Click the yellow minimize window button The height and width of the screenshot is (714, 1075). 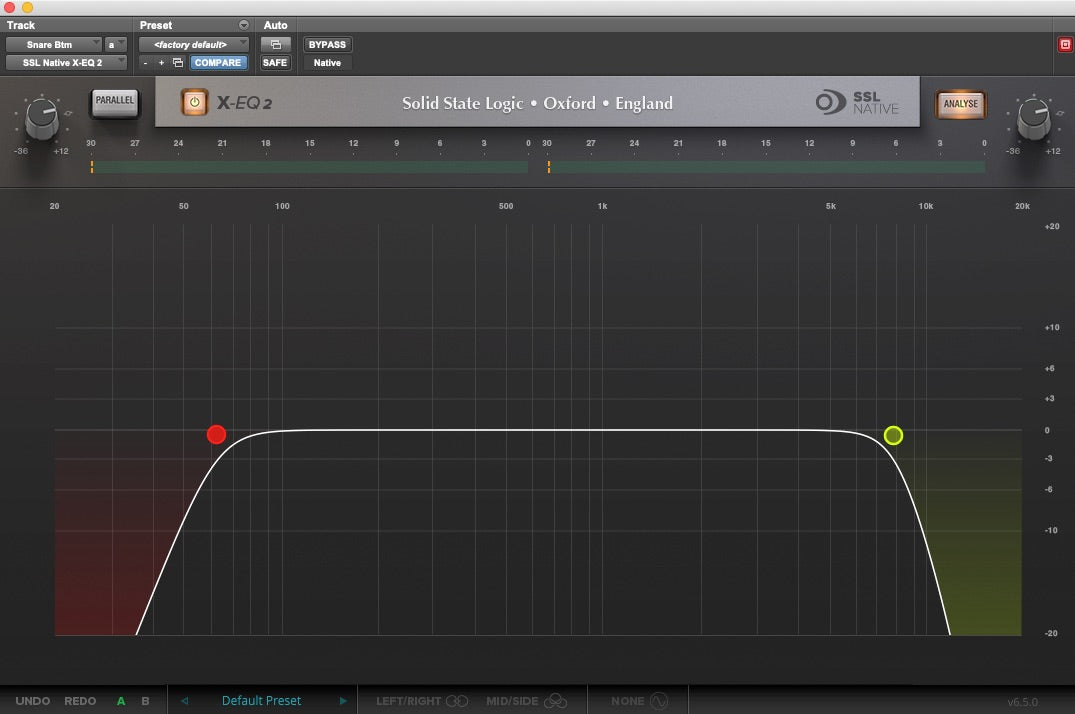pyautogui.click(x=27, y=8)
